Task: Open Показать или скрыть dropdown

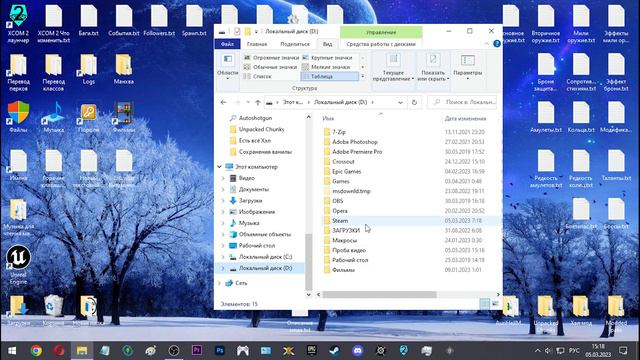Action: coord(433,67)
